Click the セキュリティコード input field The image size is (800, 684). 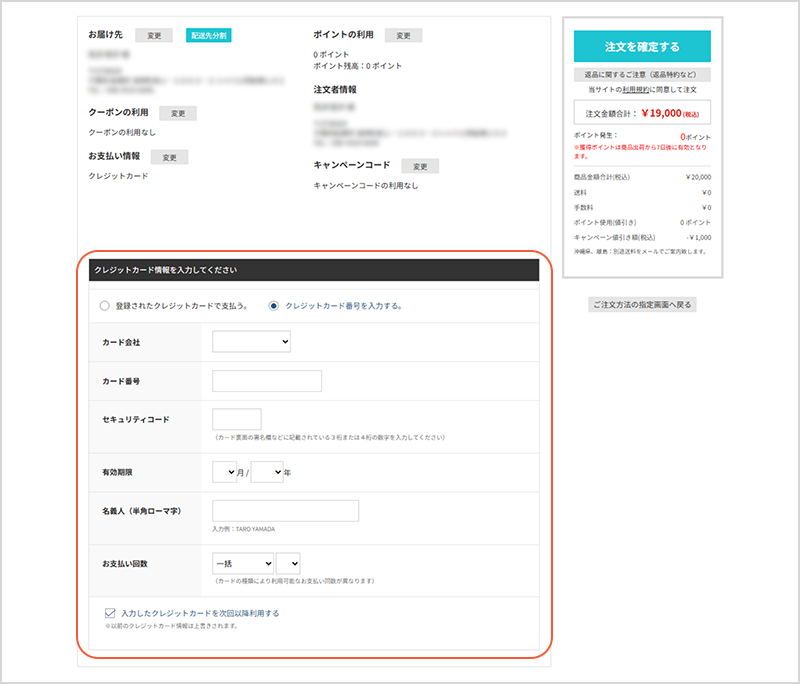236,419
